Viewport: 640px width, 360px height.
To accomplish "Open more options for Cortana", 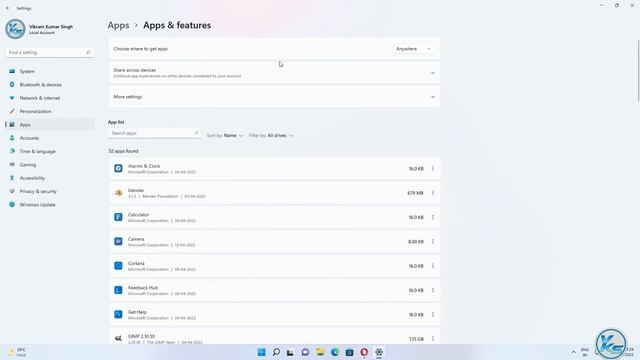I will tap(433, 266).
